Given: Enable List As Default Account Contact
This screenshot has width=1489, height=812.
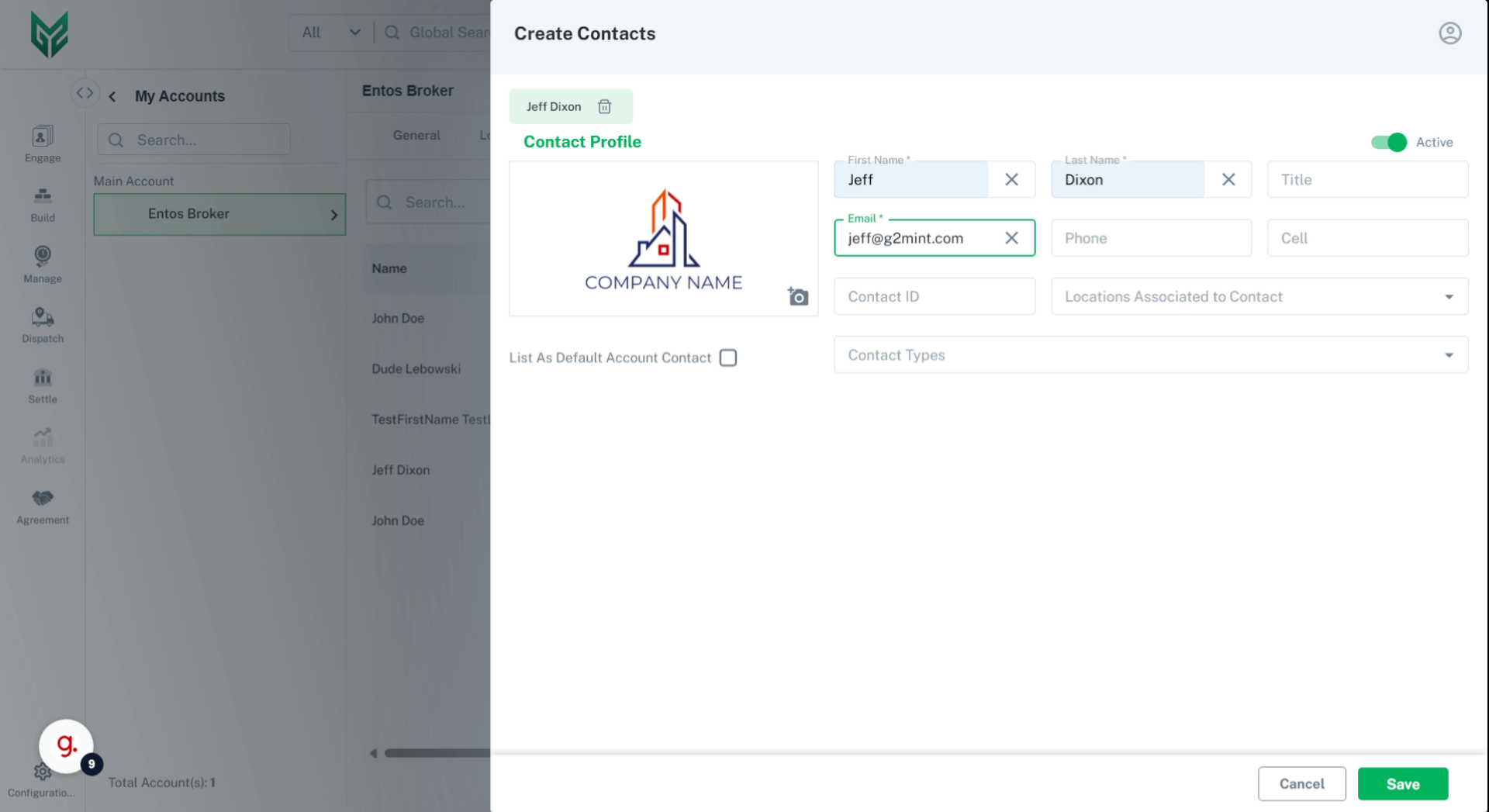Looking at the screenshot, I should click(728, 358).
